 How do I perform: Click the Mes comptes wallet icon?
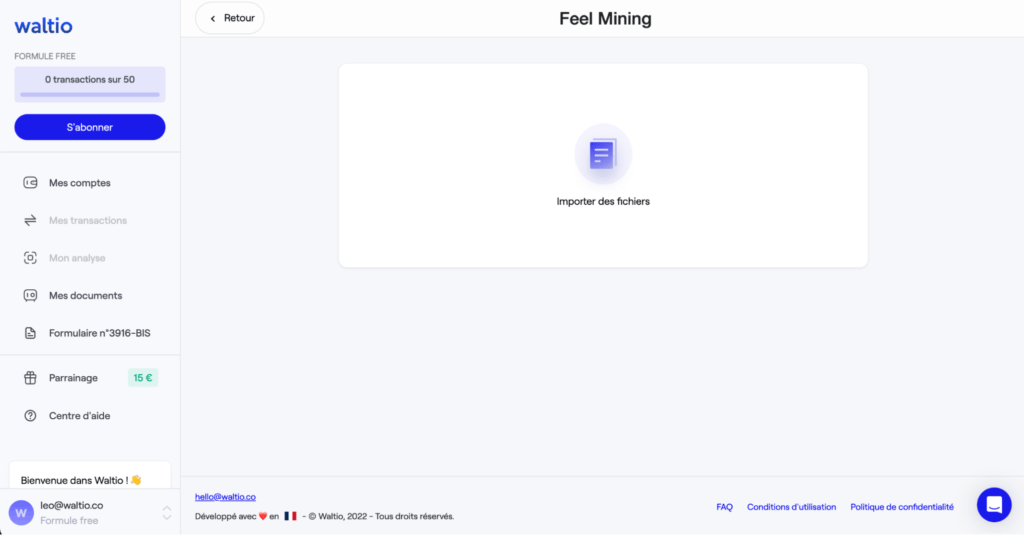pos(30,183)
